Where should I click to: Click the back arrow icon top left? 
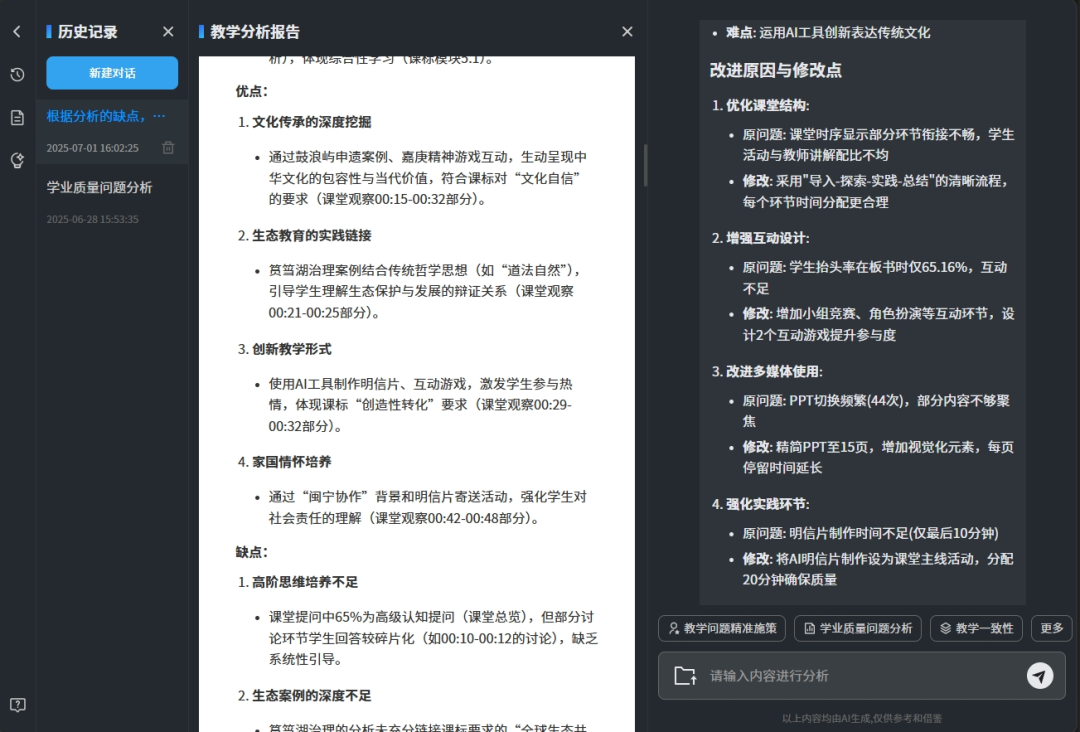(x=16, y=31)
